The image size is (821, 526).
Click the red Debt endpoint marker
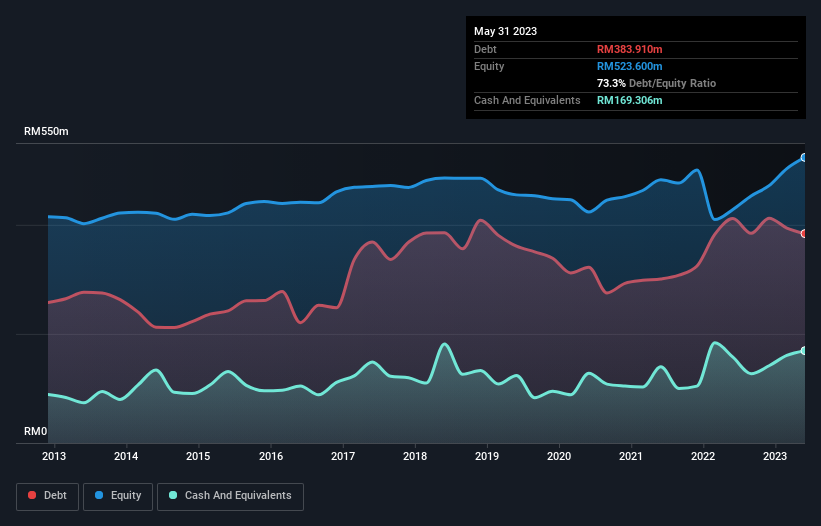tap(804, 234)
